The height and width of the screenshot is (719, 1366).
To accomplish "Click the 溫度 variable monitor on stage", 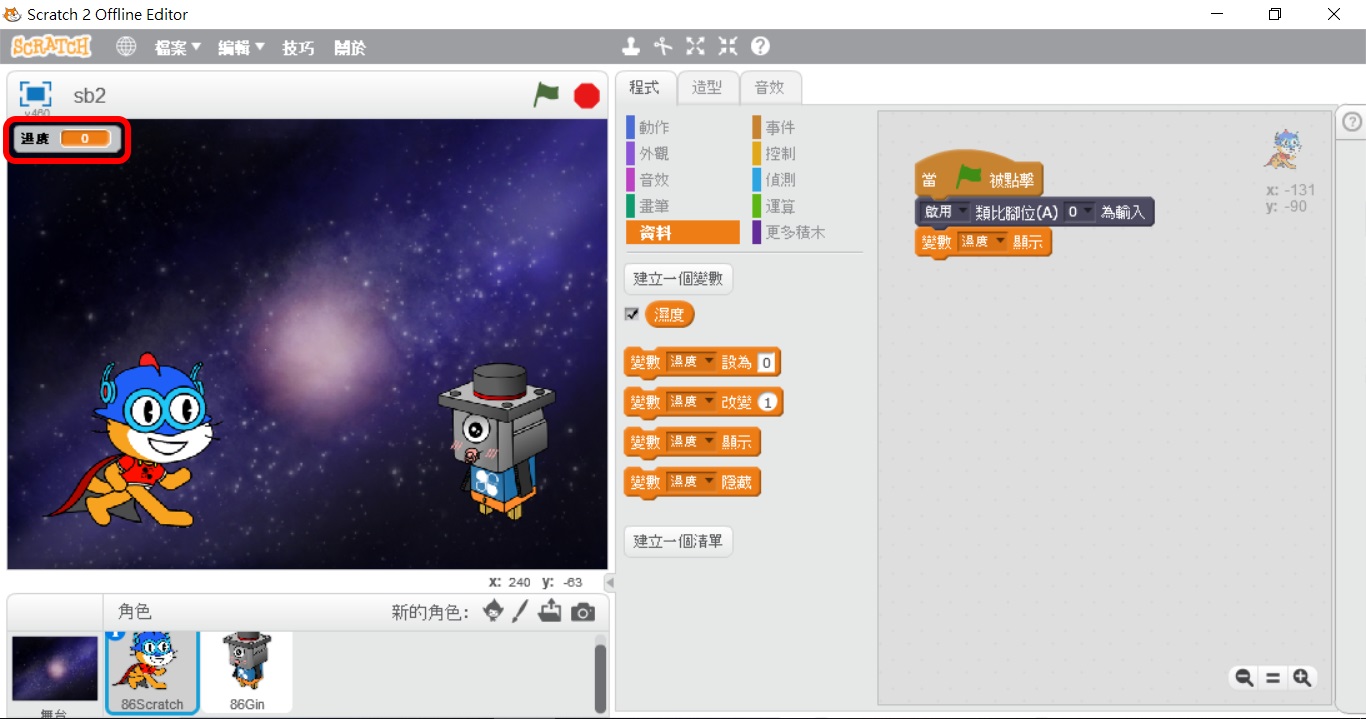I will tap(68, 139).
